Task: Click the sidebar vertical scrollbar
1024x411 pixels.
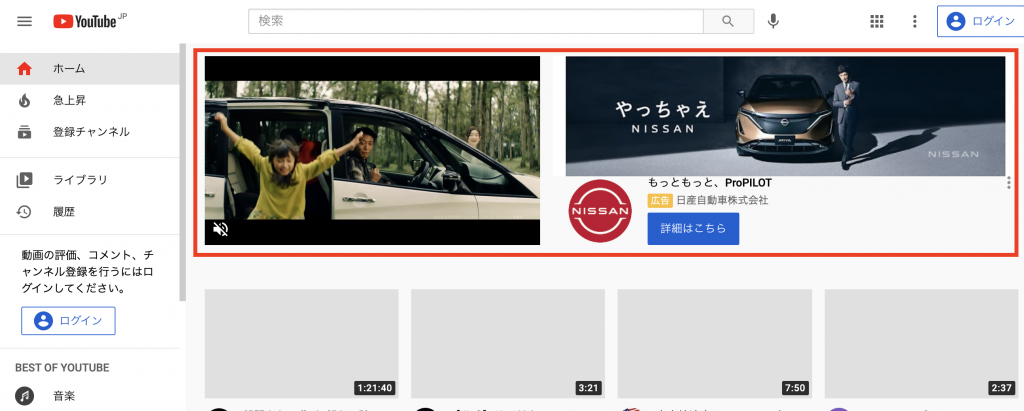Action: (x=182, y=172)
